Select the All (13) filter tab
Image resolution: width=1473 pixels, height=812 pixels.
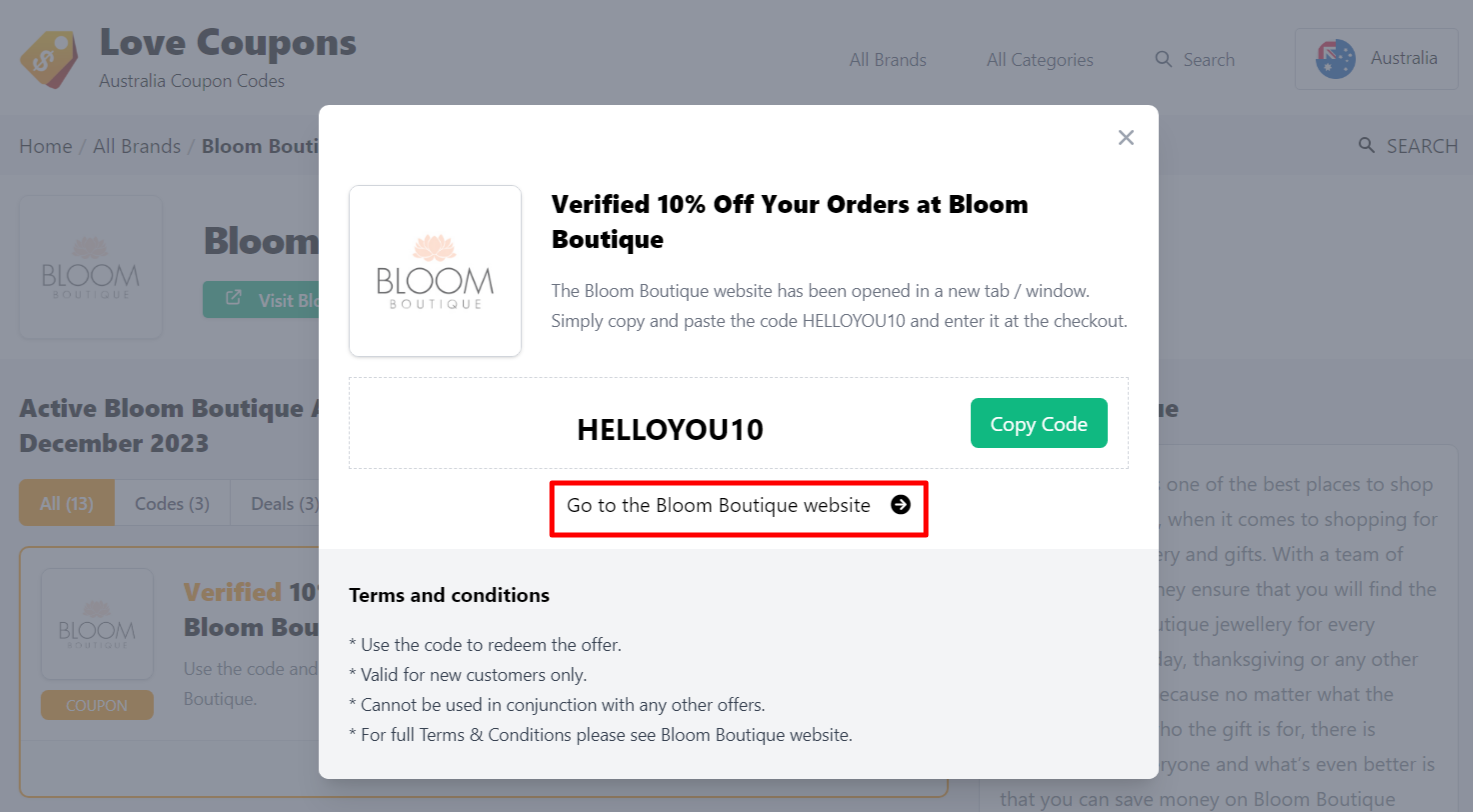click(x=66, y=503)
